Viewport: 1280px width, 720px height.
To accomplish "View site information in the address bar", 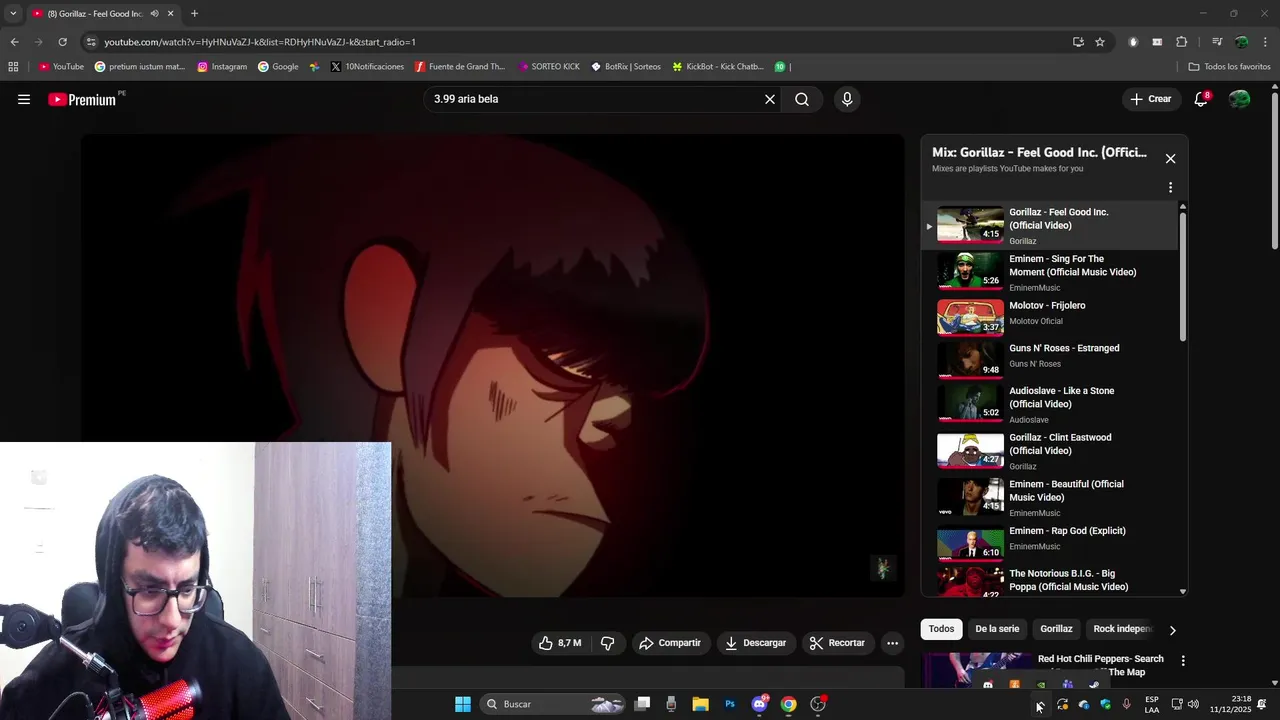I will coord(91,42).
